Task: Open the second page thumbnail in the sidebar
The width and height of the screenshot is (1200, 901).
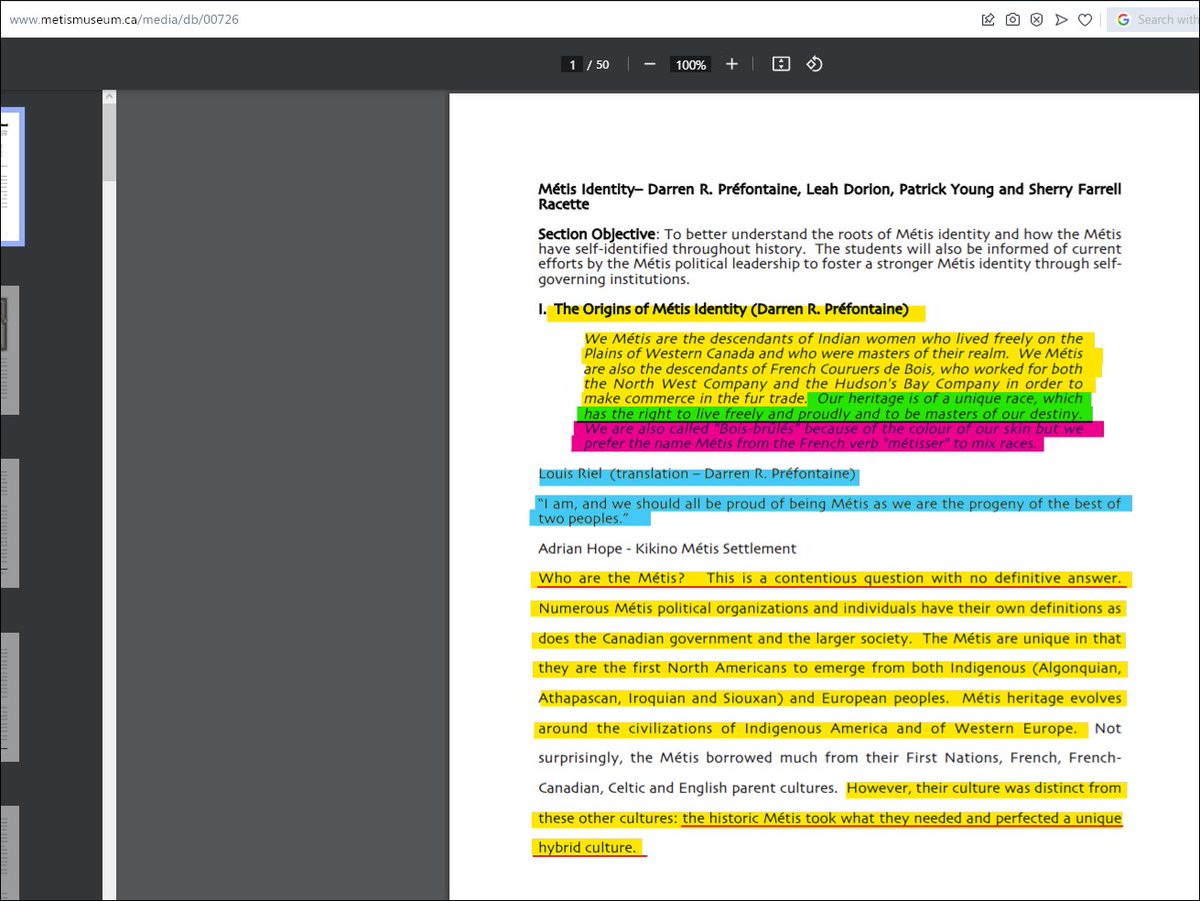Action: (9, 349)
